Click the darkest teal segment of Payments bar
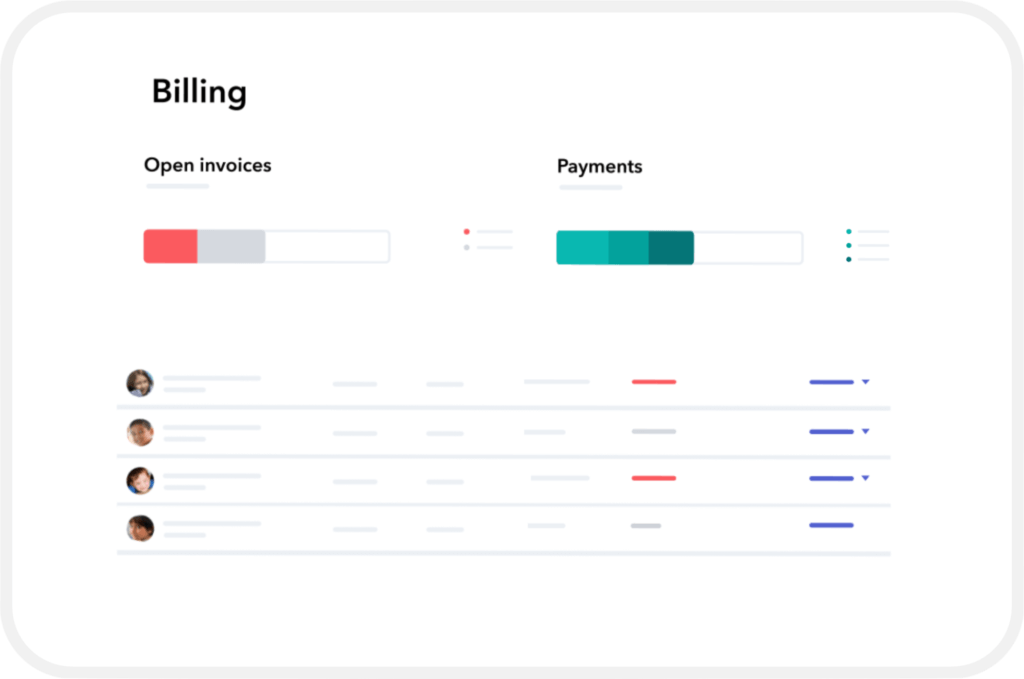The width and height of the screenshot is (1024, 679). 671,247
